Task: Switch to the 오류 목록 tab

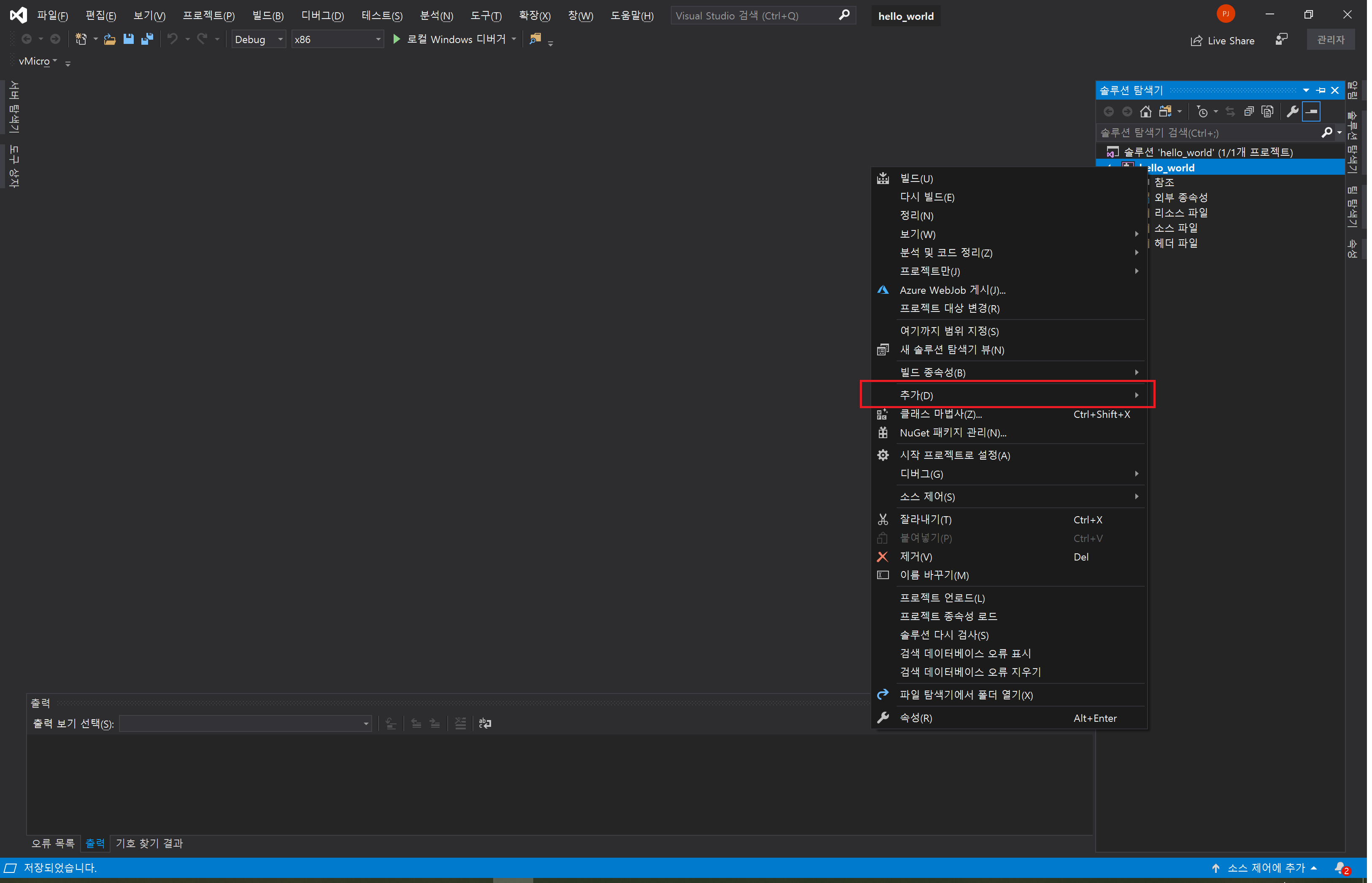Action: point(53,843)
